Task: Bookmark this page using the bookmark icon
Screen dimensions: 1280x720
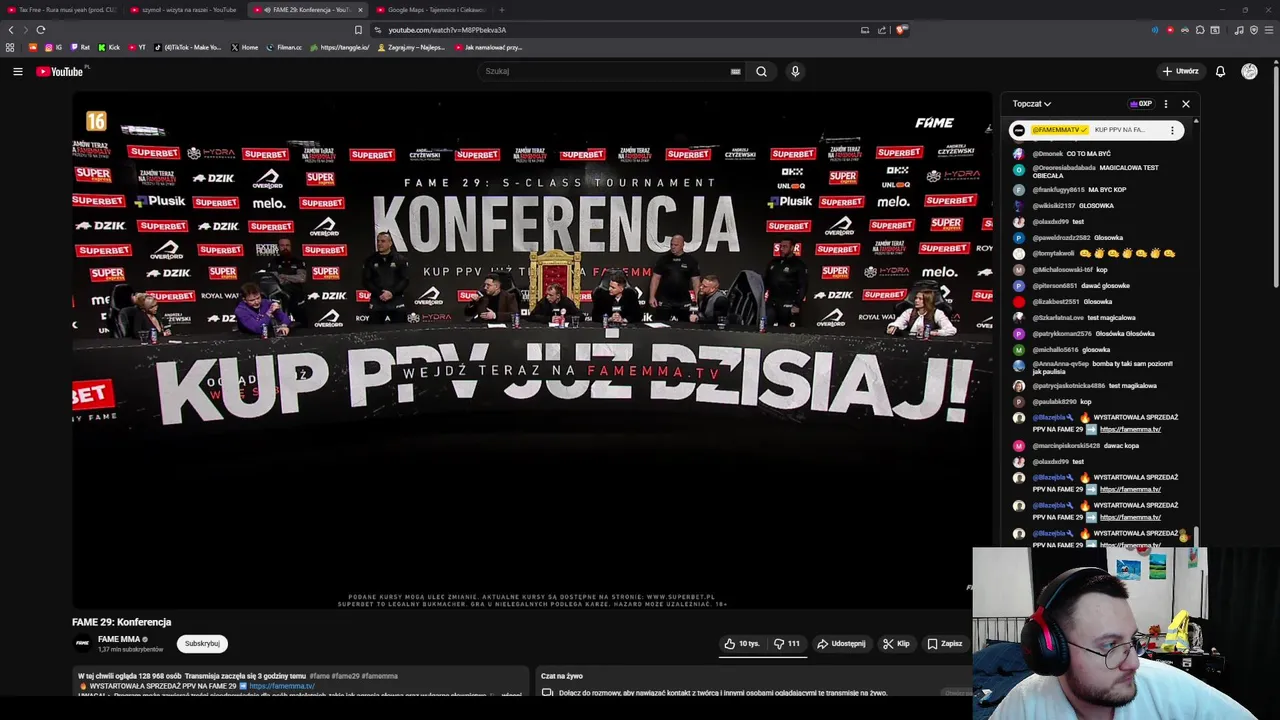Action: 358,30
